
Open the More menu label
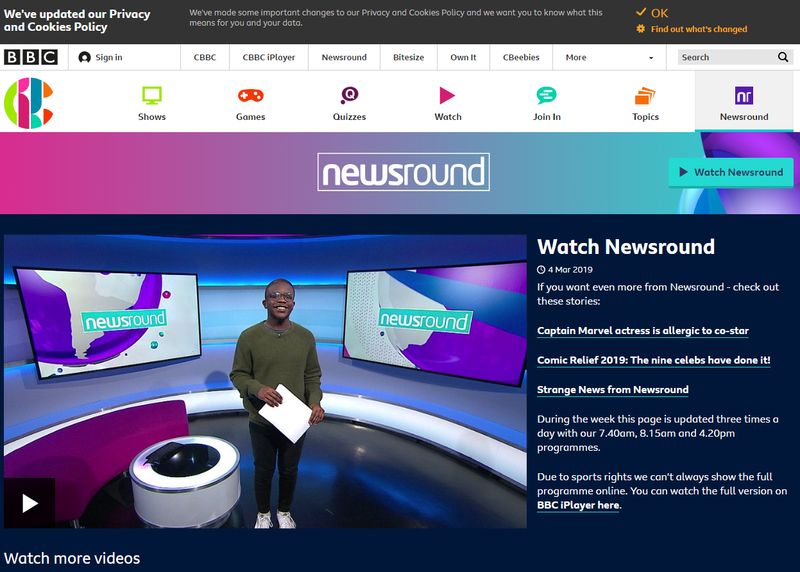coord(576,57)
